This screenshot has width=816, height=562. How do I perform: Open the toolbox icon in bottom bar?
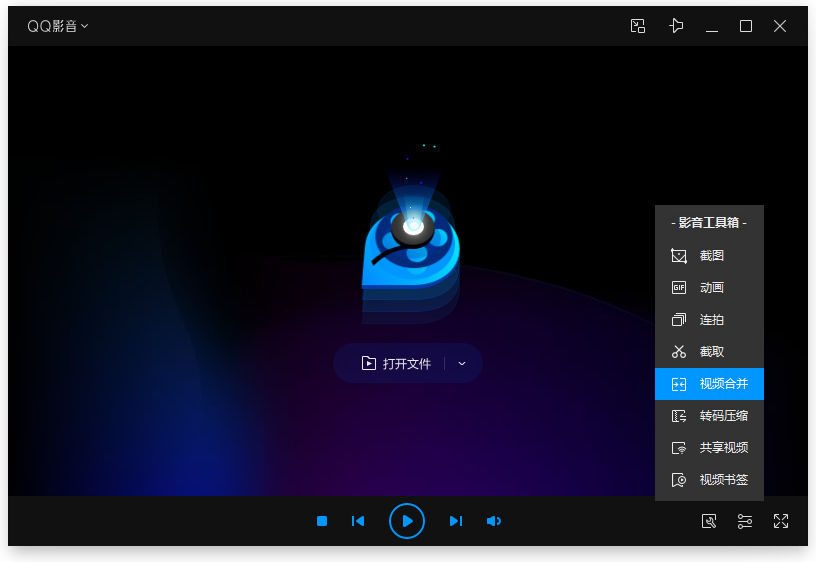pos(709,521)
